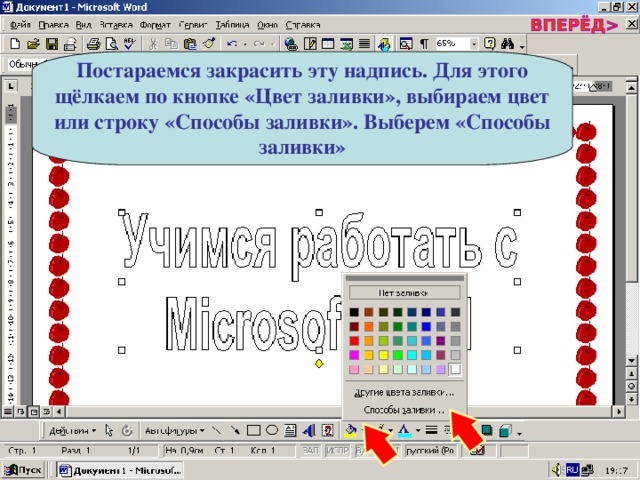The width and height of the screenshot is (640, 480).
Task: Pick the yellow fill swatch
Action: coord(383,355)
